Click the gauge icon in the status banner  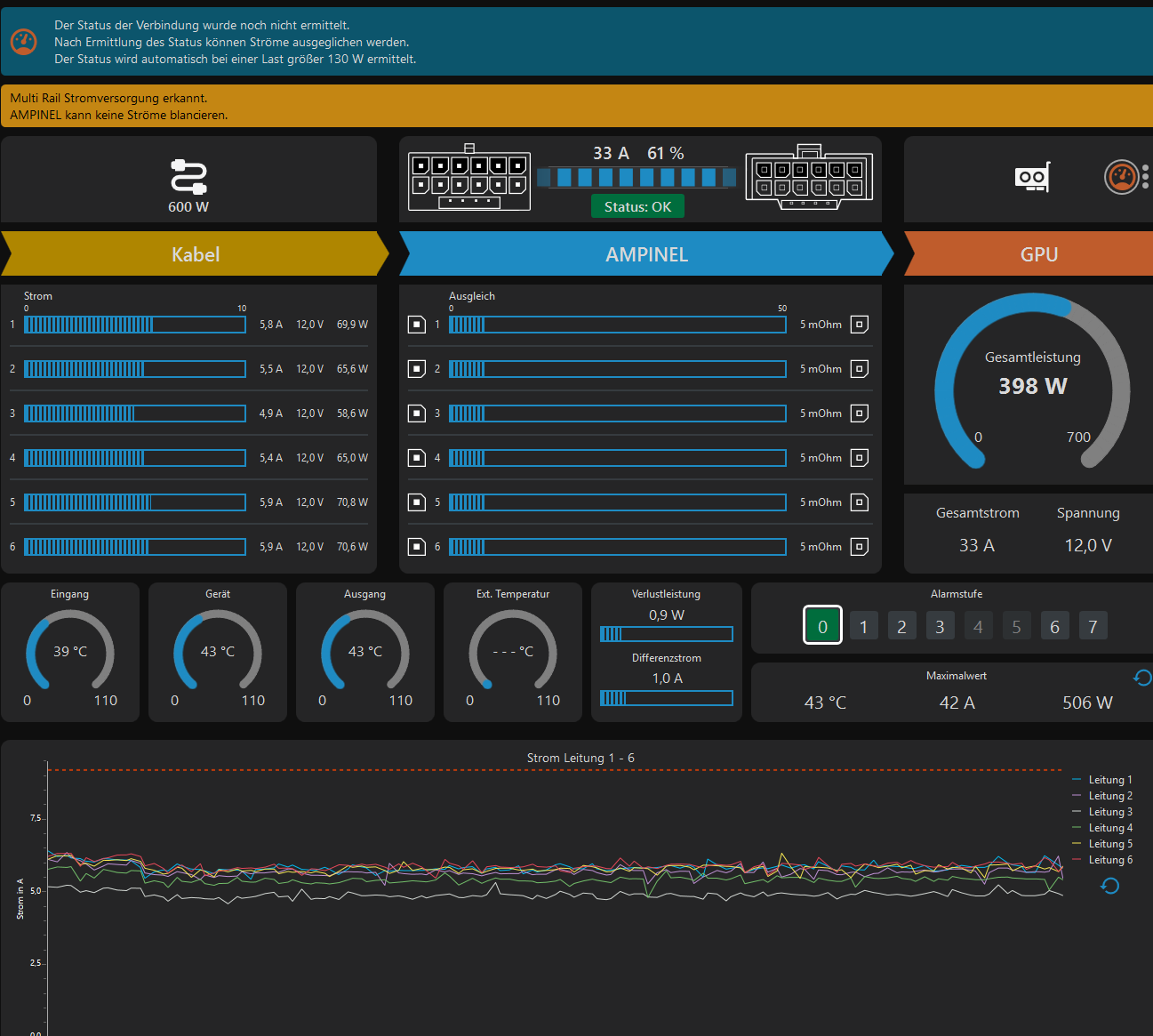tap(24, 42)
